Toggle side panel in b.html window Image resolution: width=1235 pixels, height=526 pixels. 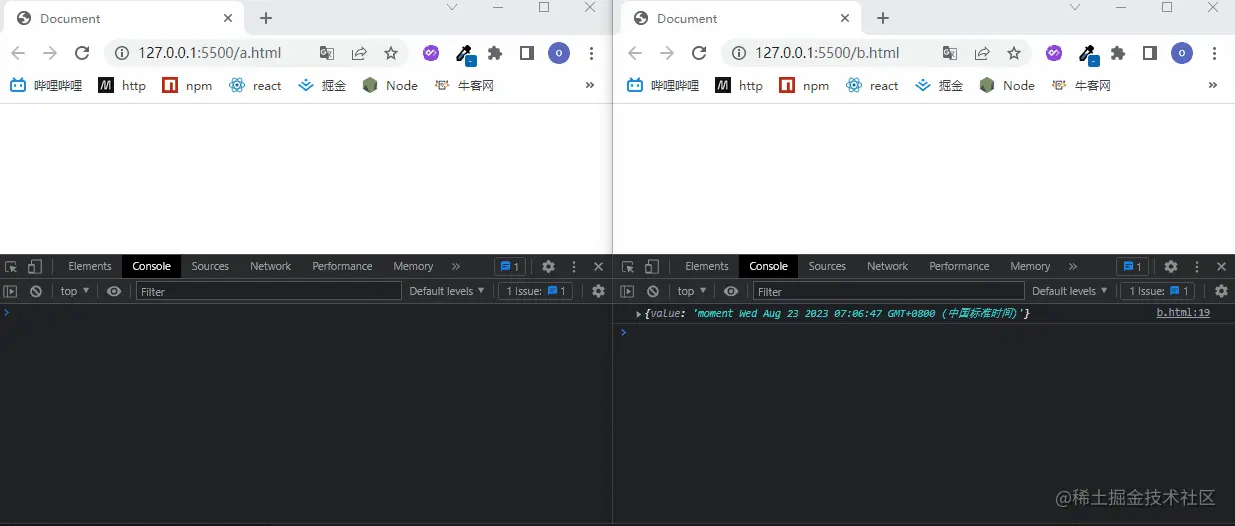[1150, 53]
